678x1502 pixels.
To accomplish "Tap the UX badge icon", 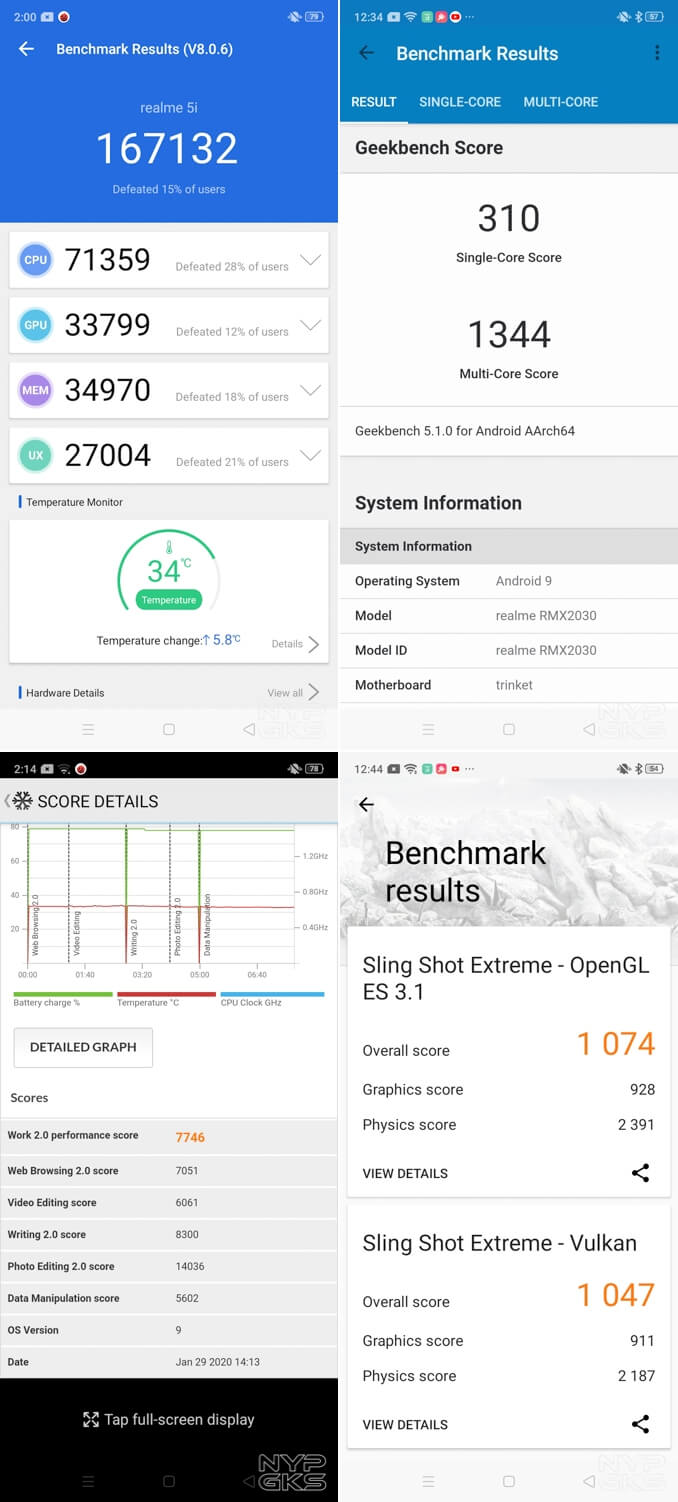I will 36,455.
